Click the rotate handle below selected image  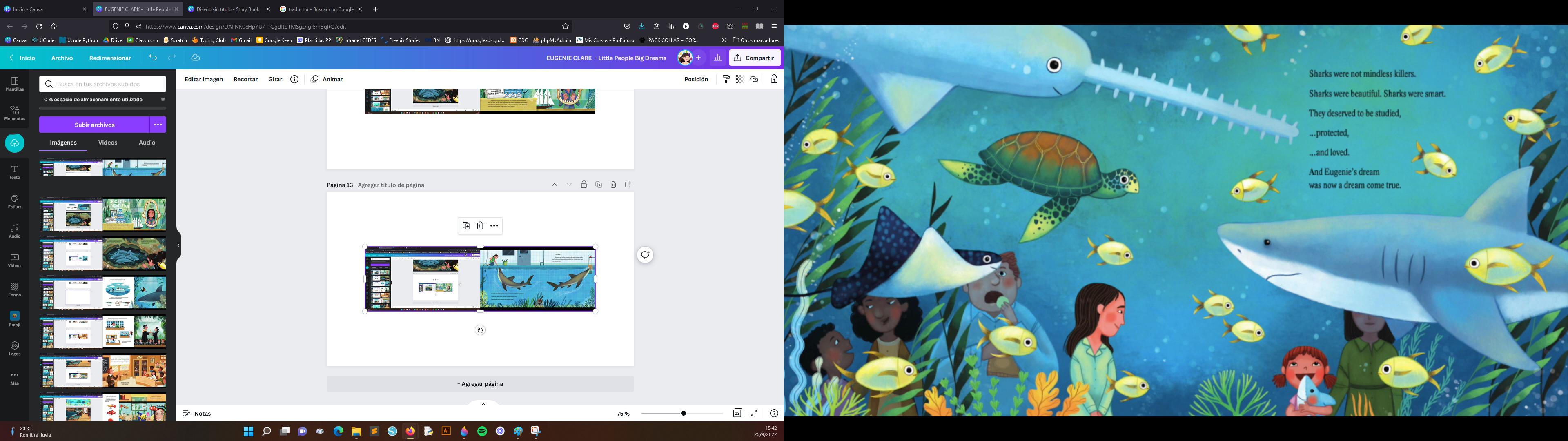click(x=480, y=330)
